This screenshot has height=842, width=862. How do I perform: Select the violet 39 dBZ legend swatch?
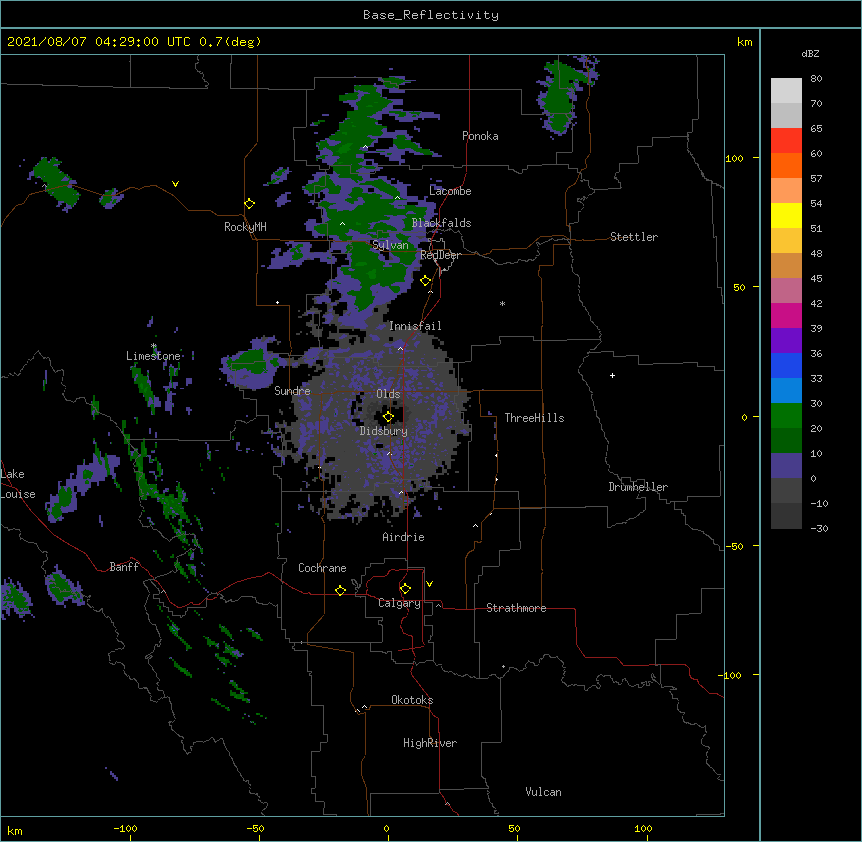pyautogui.click(x=786, y=341)
